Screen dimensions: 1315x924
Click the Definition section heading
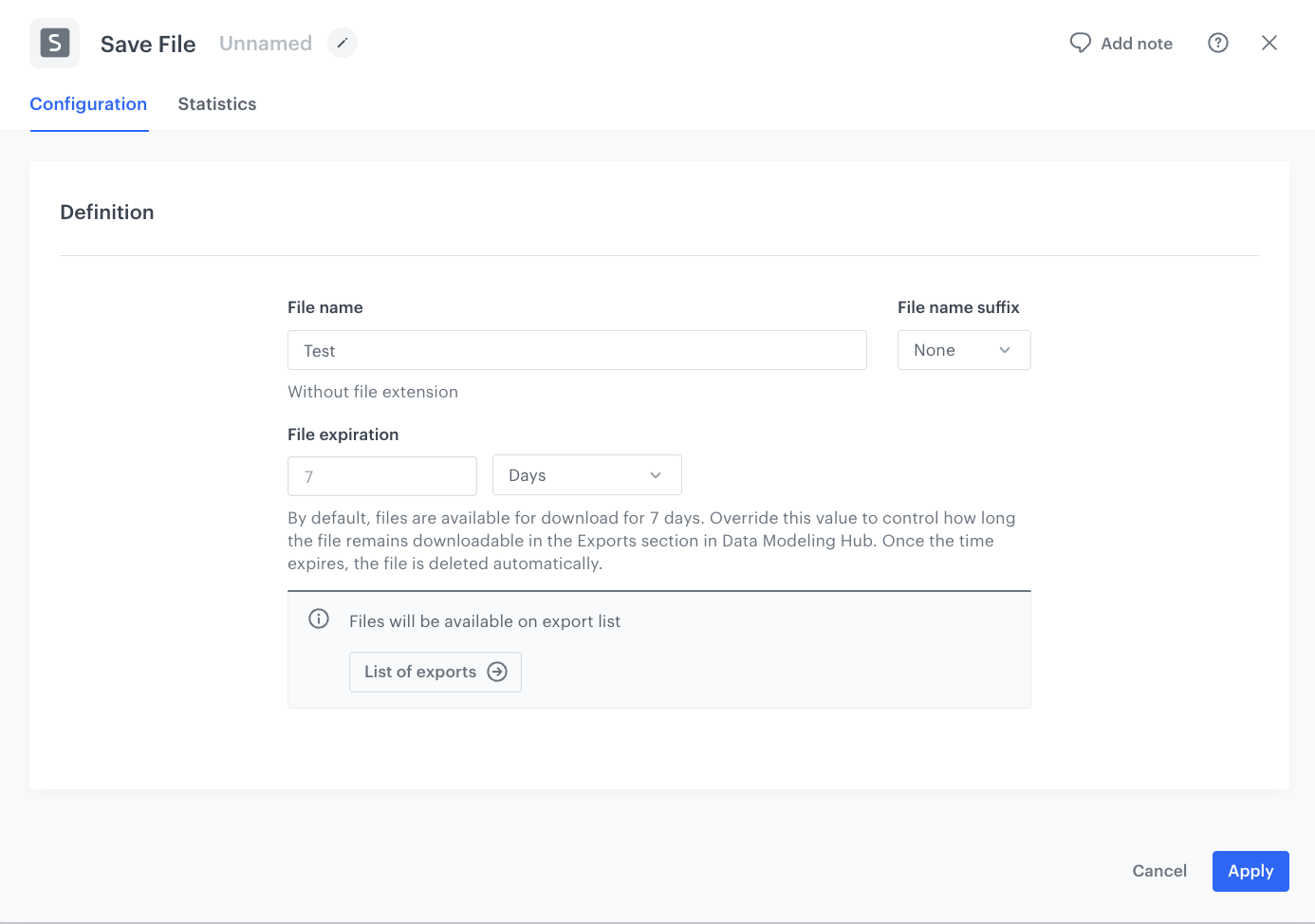[x=107, y=213]
